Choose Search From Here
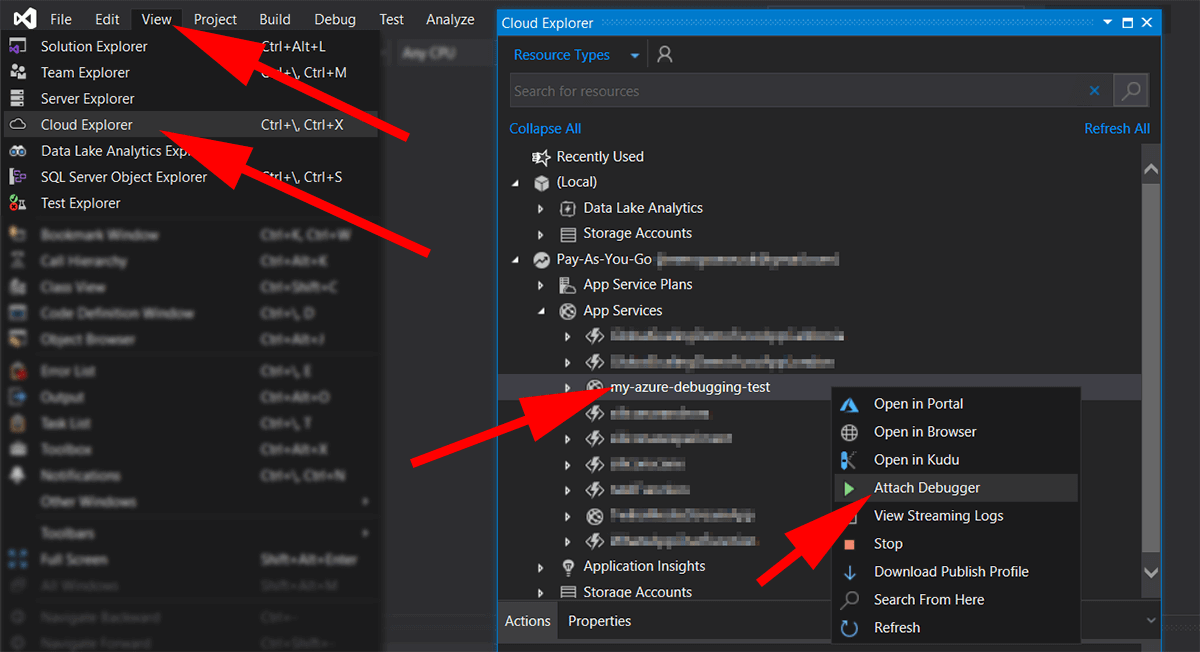Image resolution: width=1200 pixels, height=652 pixels. click(955, 600)
